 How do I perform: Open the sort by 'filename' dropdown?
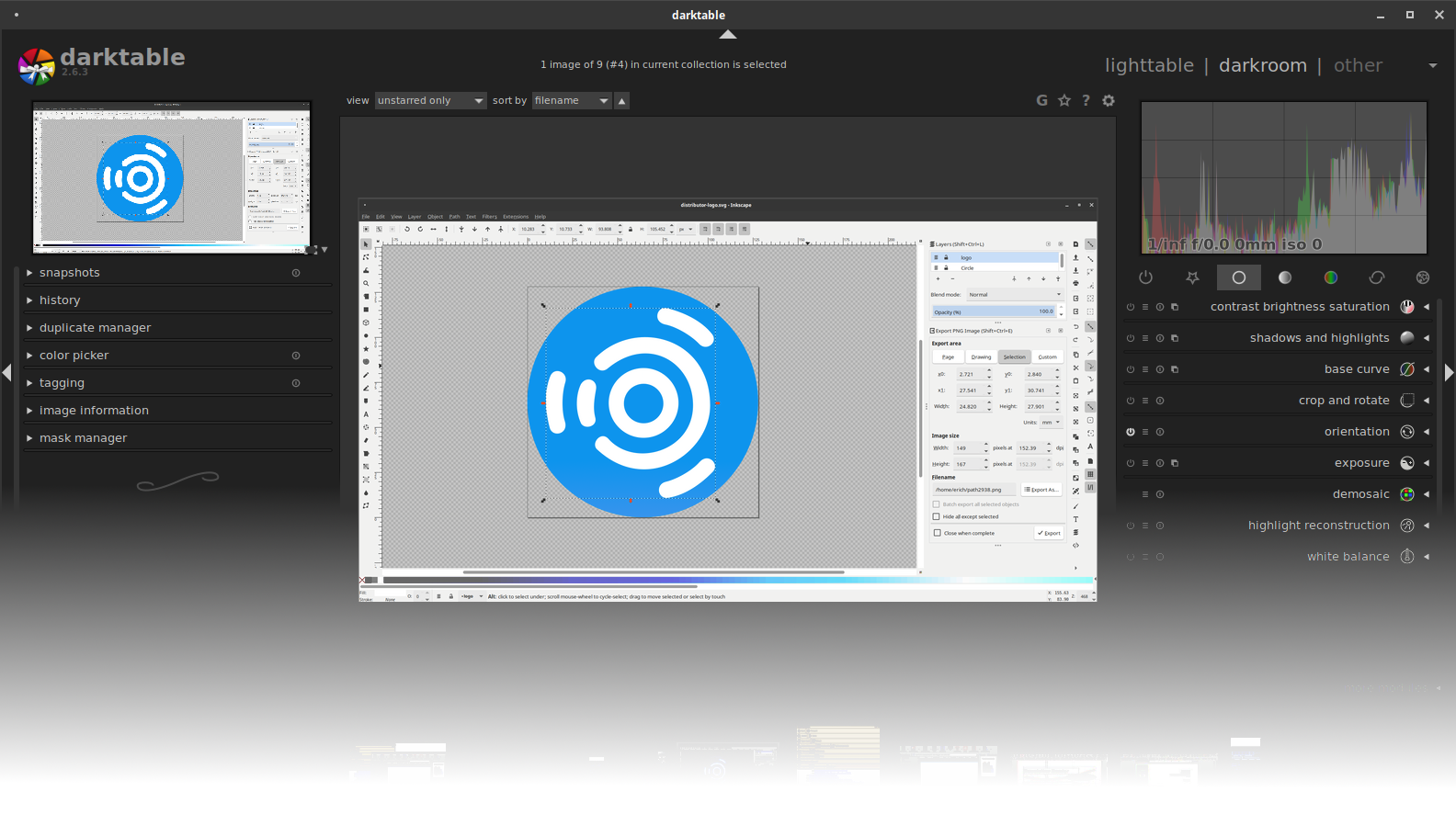click(x=571, y=101)
